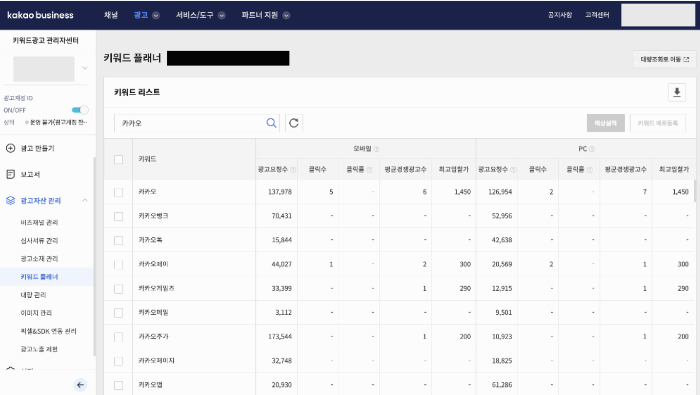Screen dimensions: 700x395
Task: Click keyword cell 카카오페이
Action: [153, 264]
